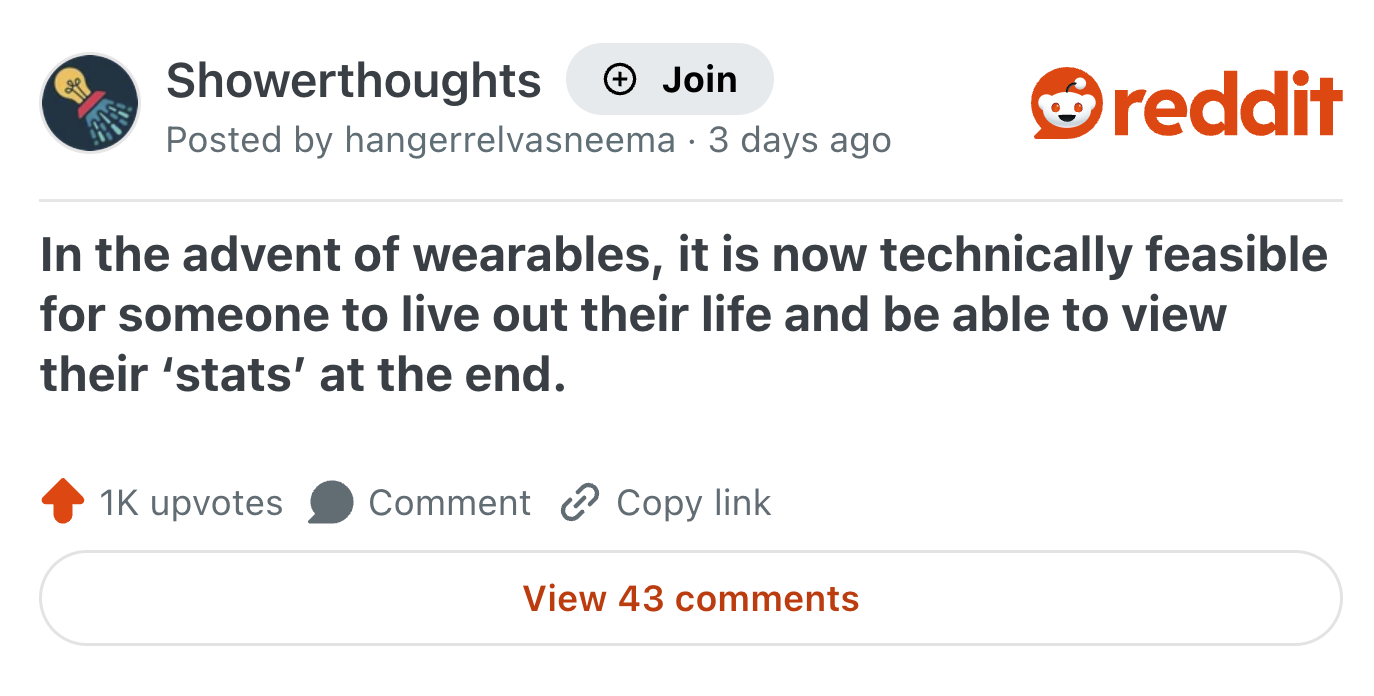
Task: Open hangerrelvasneema's user profile
Action: coord(508,140)
